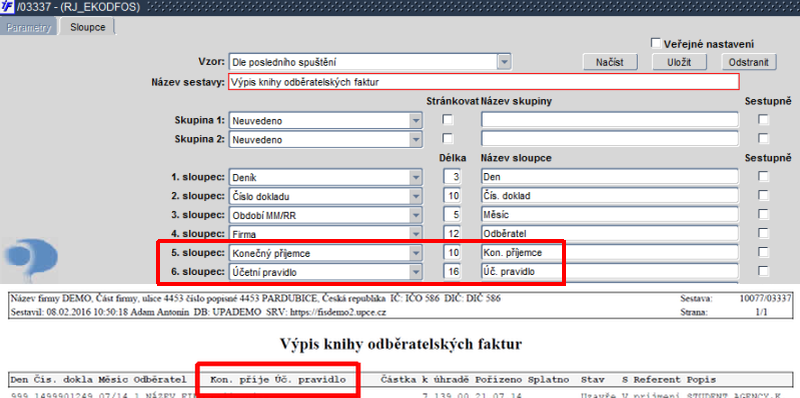Edit the column name field Den
Viewport: 800px width, 398px height.
[x=610, y=177]
